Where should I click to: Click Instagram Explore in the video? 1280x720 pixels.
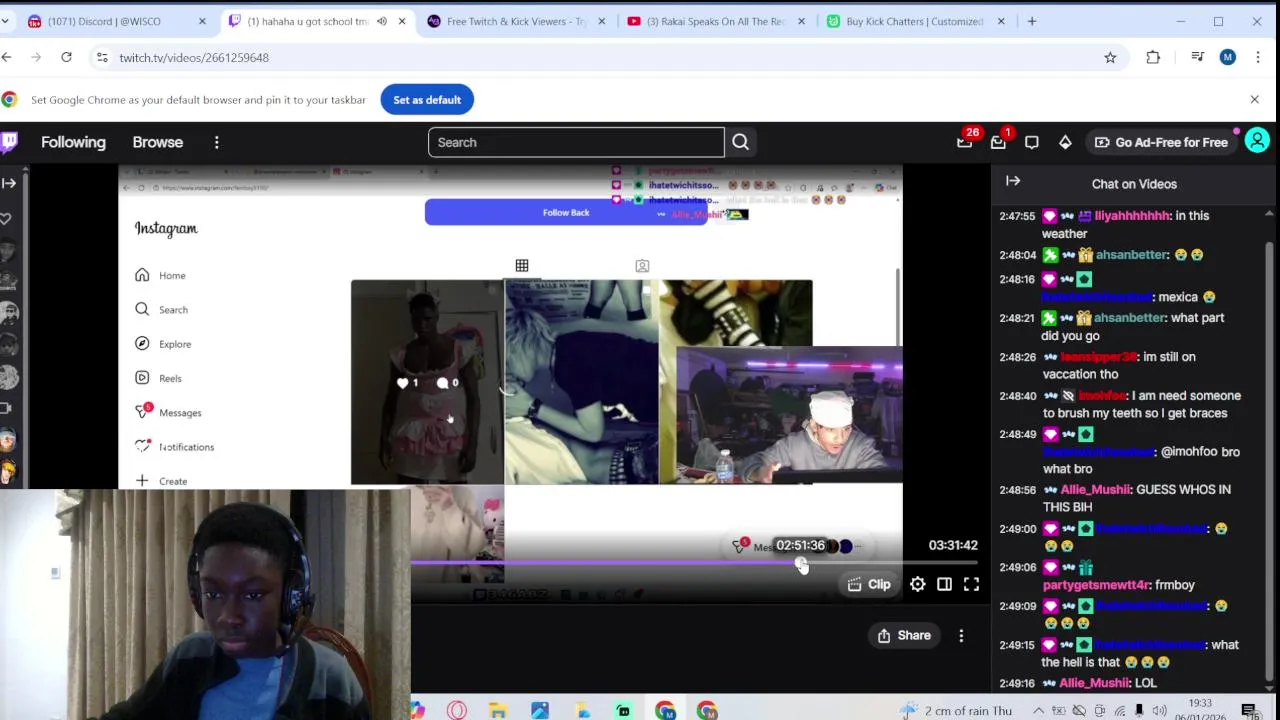point(163,344)
